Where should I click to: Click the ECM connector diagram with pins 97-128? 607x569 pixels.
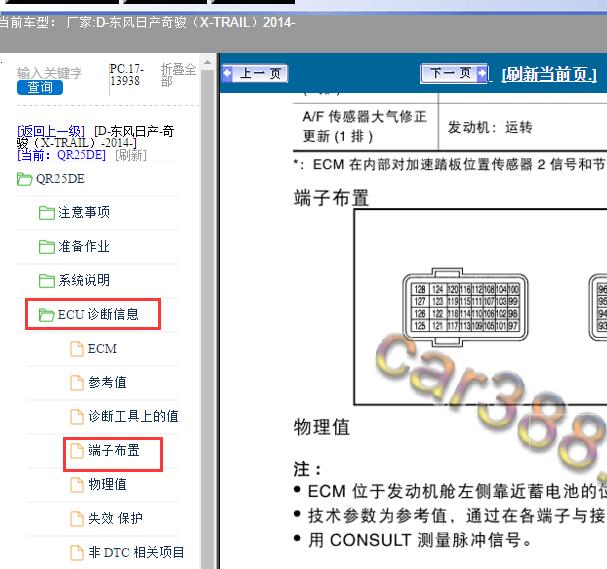coord(465,307)
